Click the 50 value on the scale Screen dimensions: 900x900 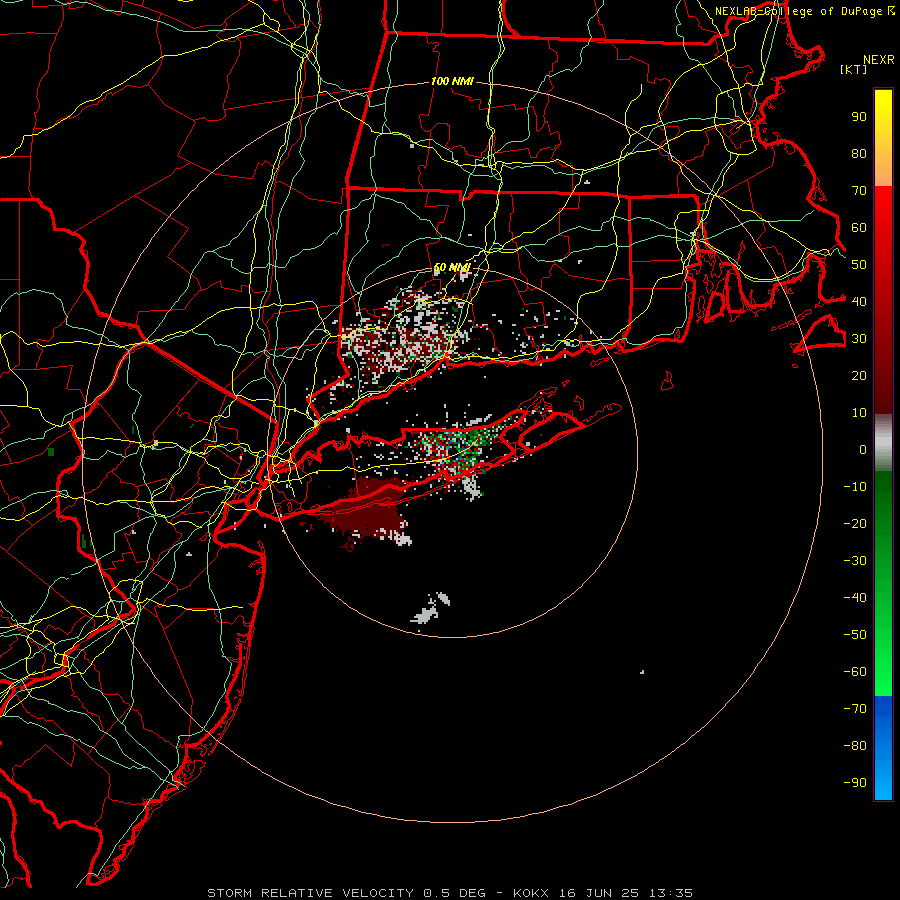click(x=859, y=265)
